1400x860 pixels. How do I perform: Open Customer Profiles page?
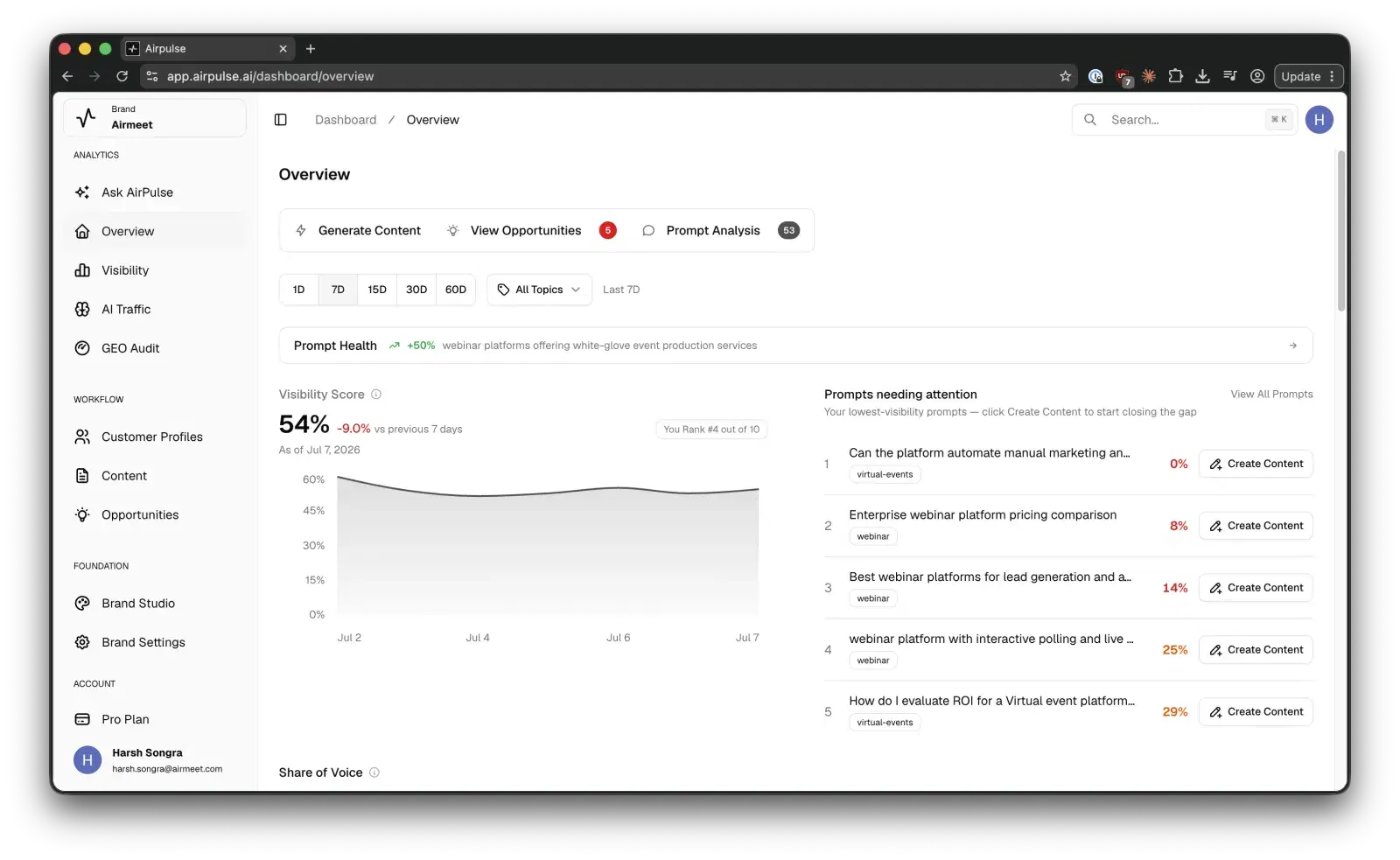pos(155,437)
